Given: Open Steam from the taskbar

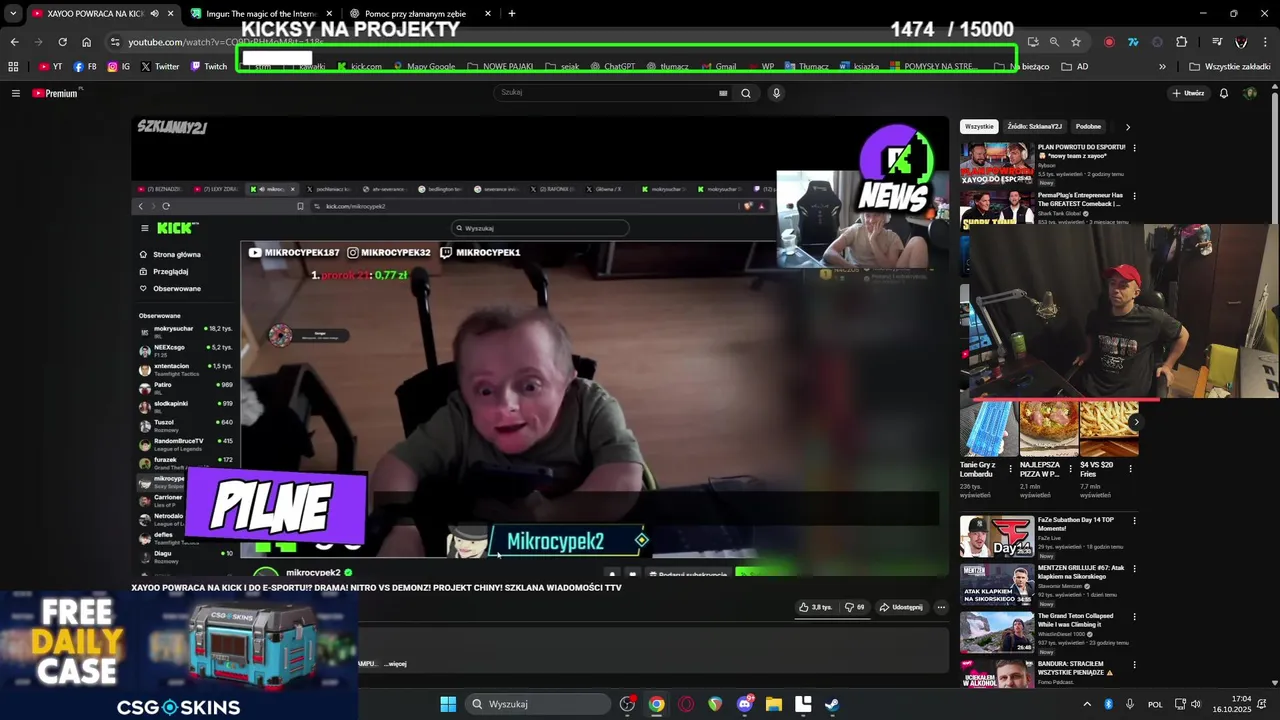Looking at the screenshot, I should tap(832, 704).
